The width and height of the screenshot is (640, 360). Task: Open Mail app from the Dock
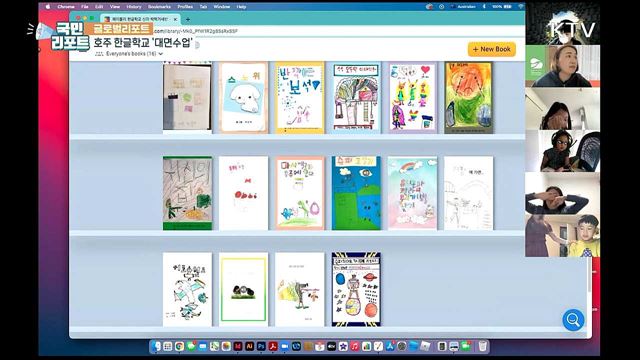[x=203, y=347]
